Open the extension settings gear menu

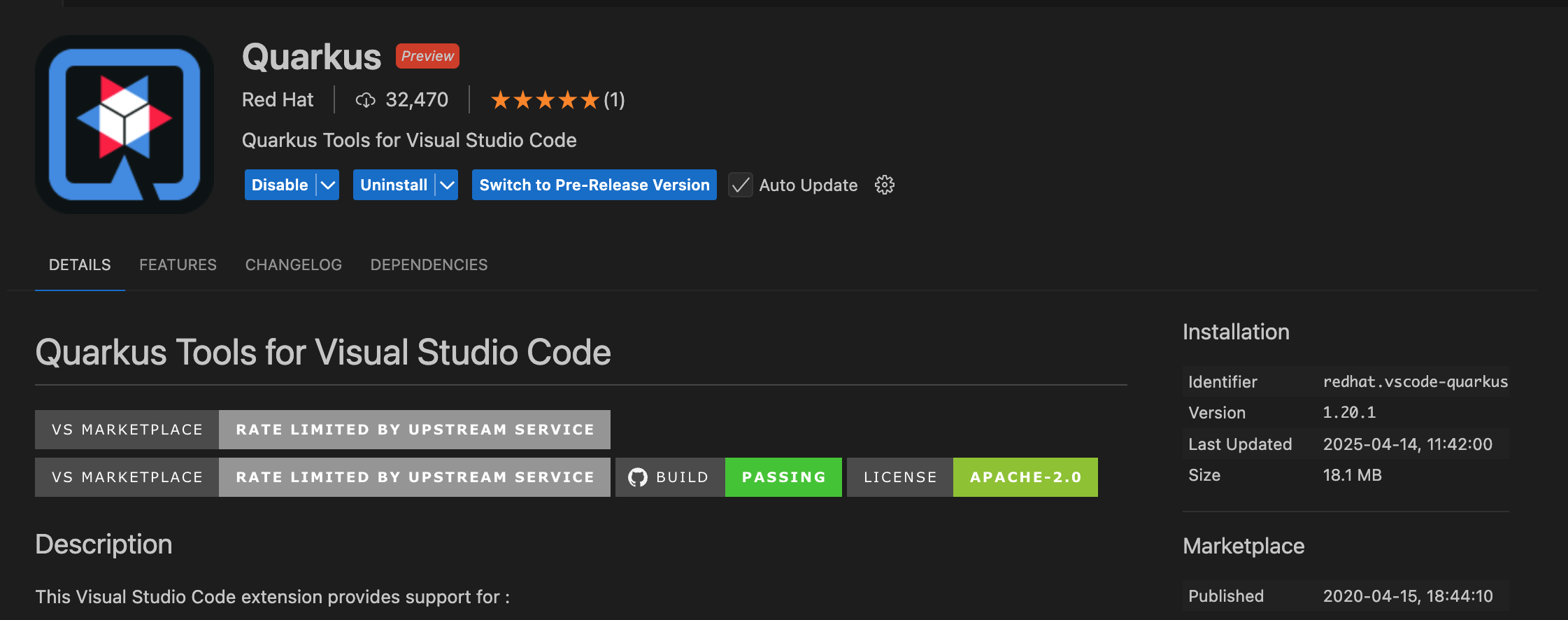pyautogui.click(x=885, y=185)
